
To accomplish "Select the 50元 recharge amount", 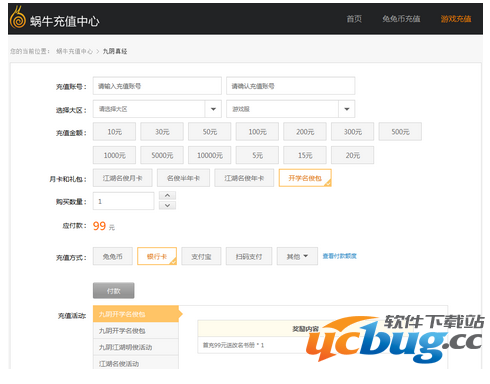I will (210, 132).
